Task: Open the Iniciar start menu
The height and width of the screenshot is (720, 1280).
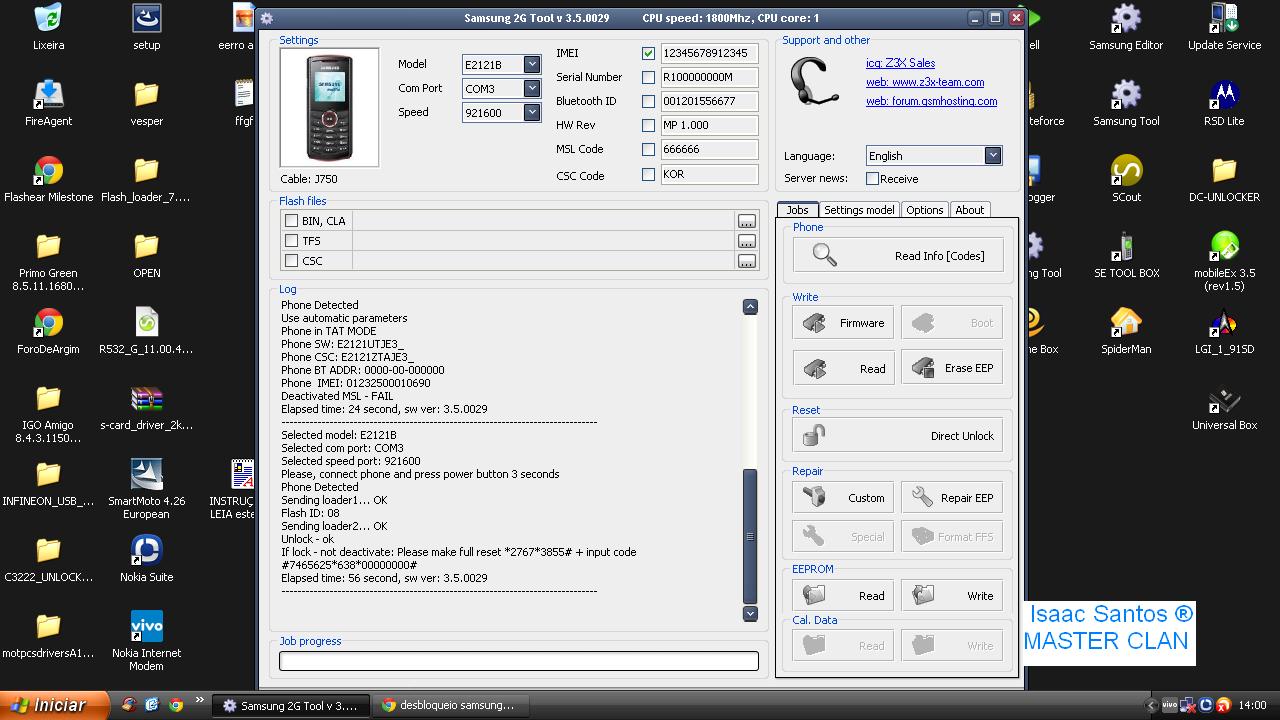Action: pyautogui.click(x=54, y=705)
